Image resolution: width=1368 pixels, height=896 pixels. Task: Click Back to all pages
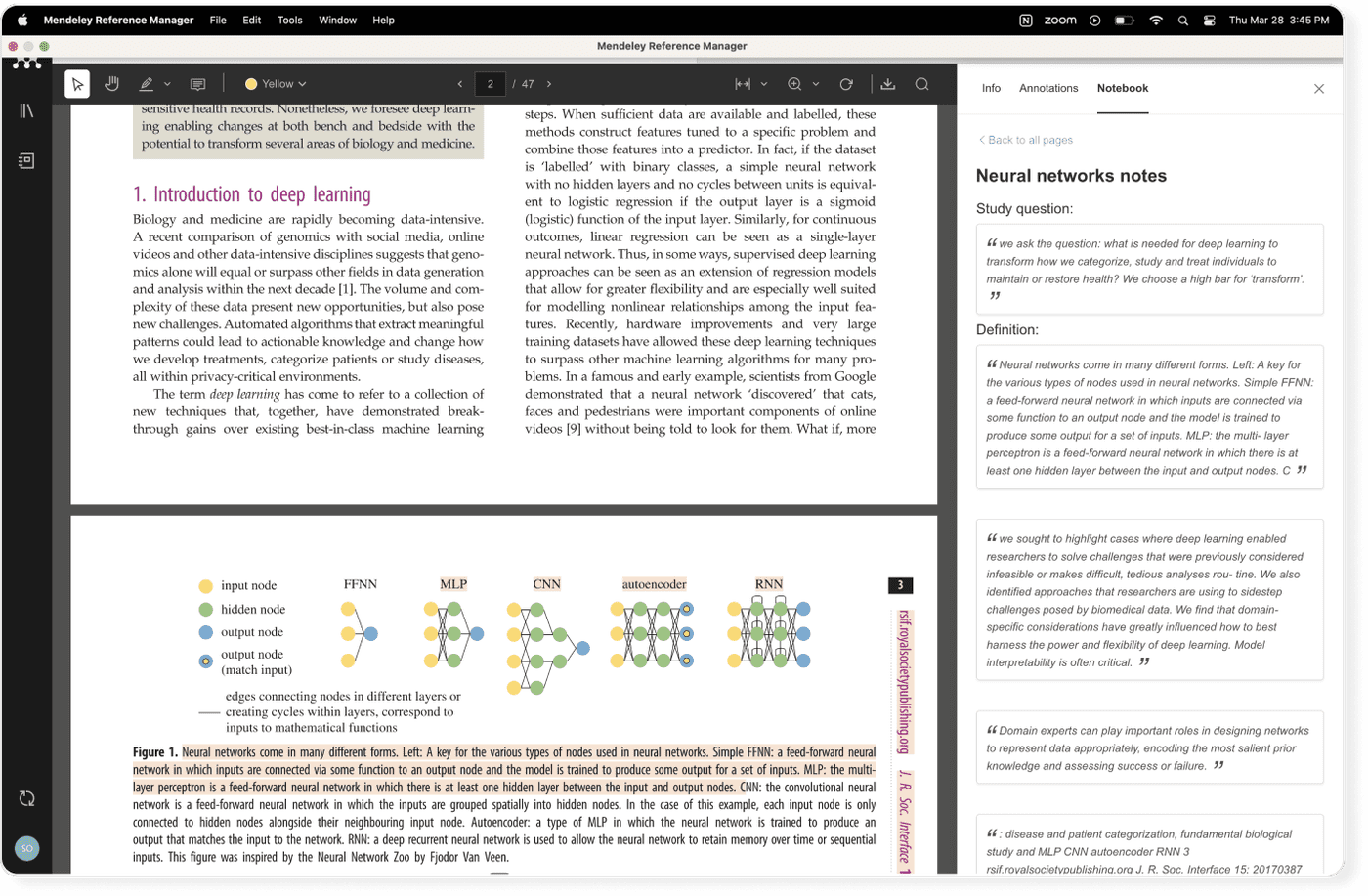[x=1025, y=140]
